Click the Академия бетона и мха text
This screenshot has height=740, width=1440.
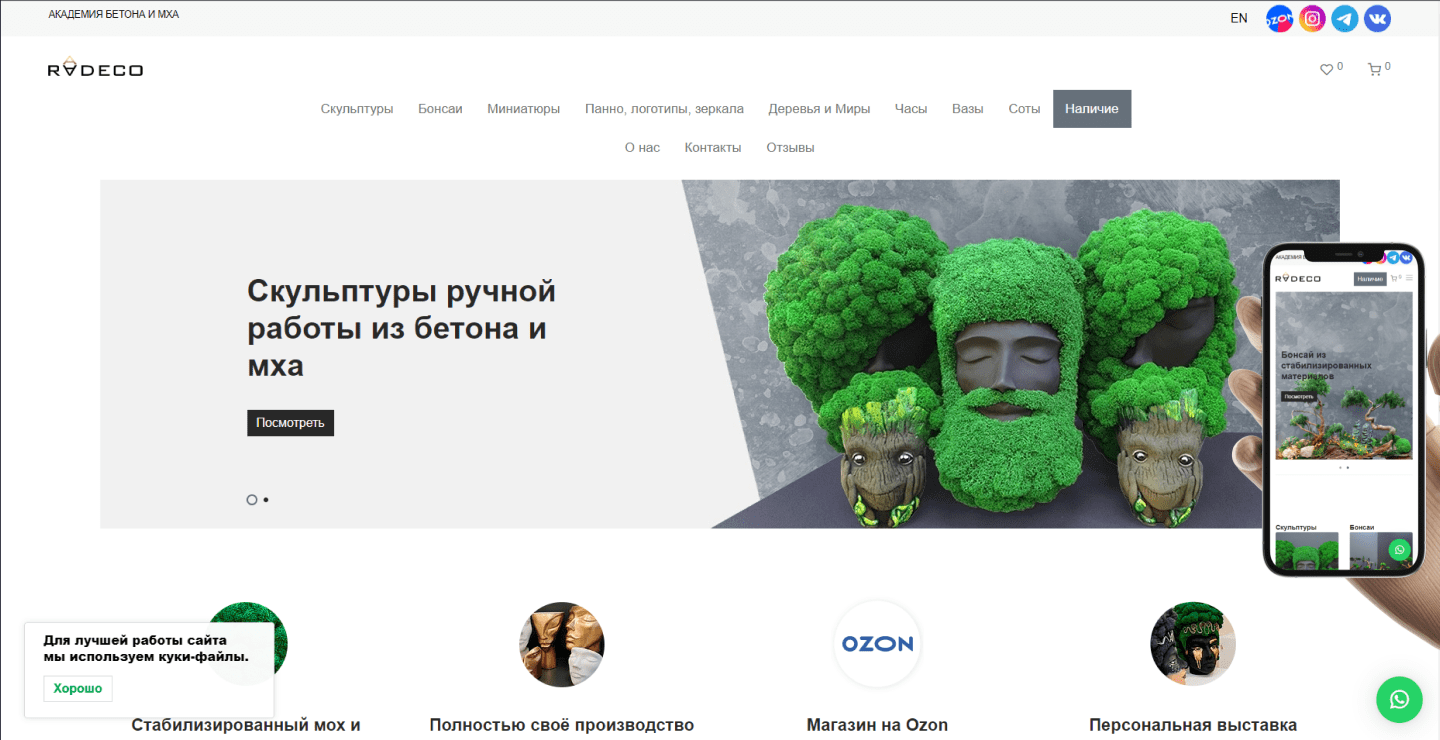(x=114, y=15)
